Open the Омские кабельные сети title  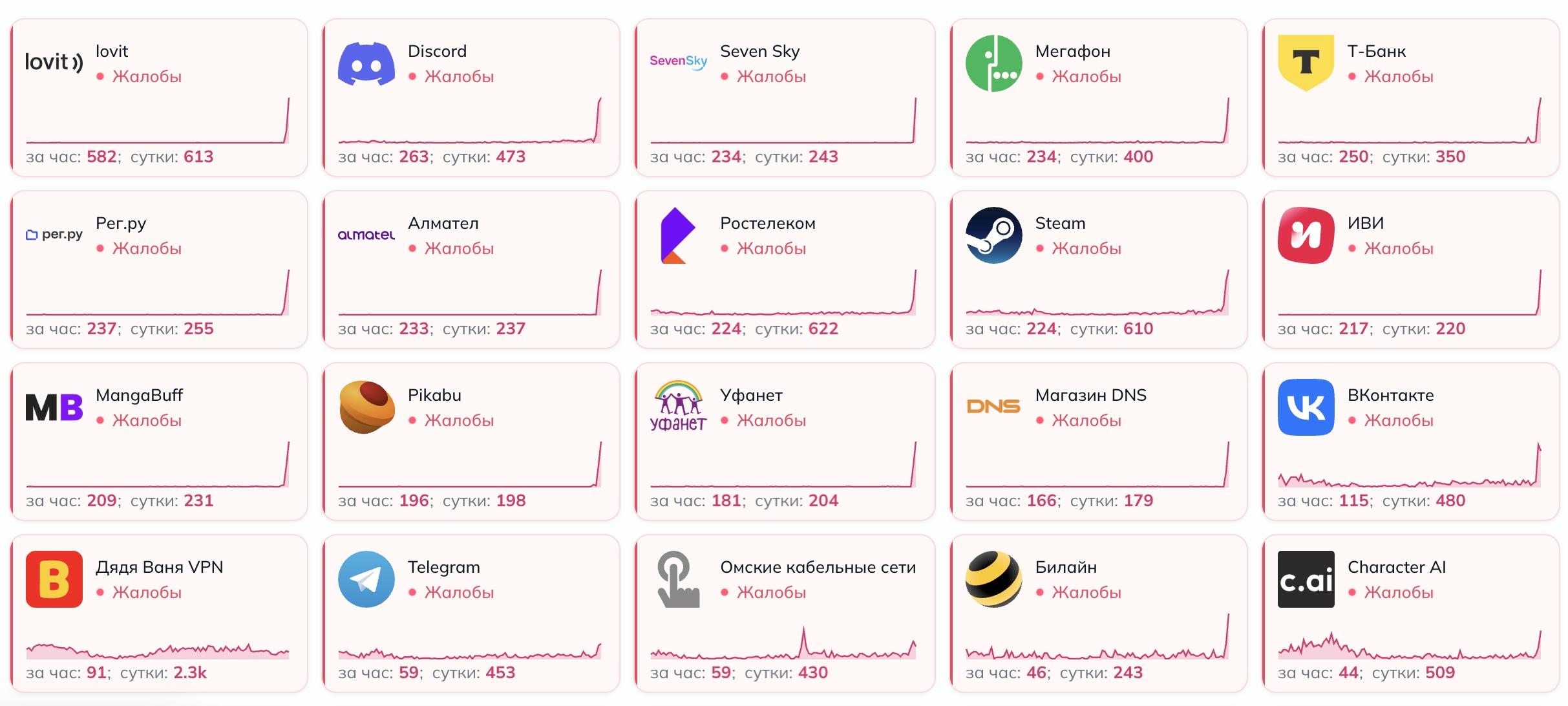click(818, 567)
